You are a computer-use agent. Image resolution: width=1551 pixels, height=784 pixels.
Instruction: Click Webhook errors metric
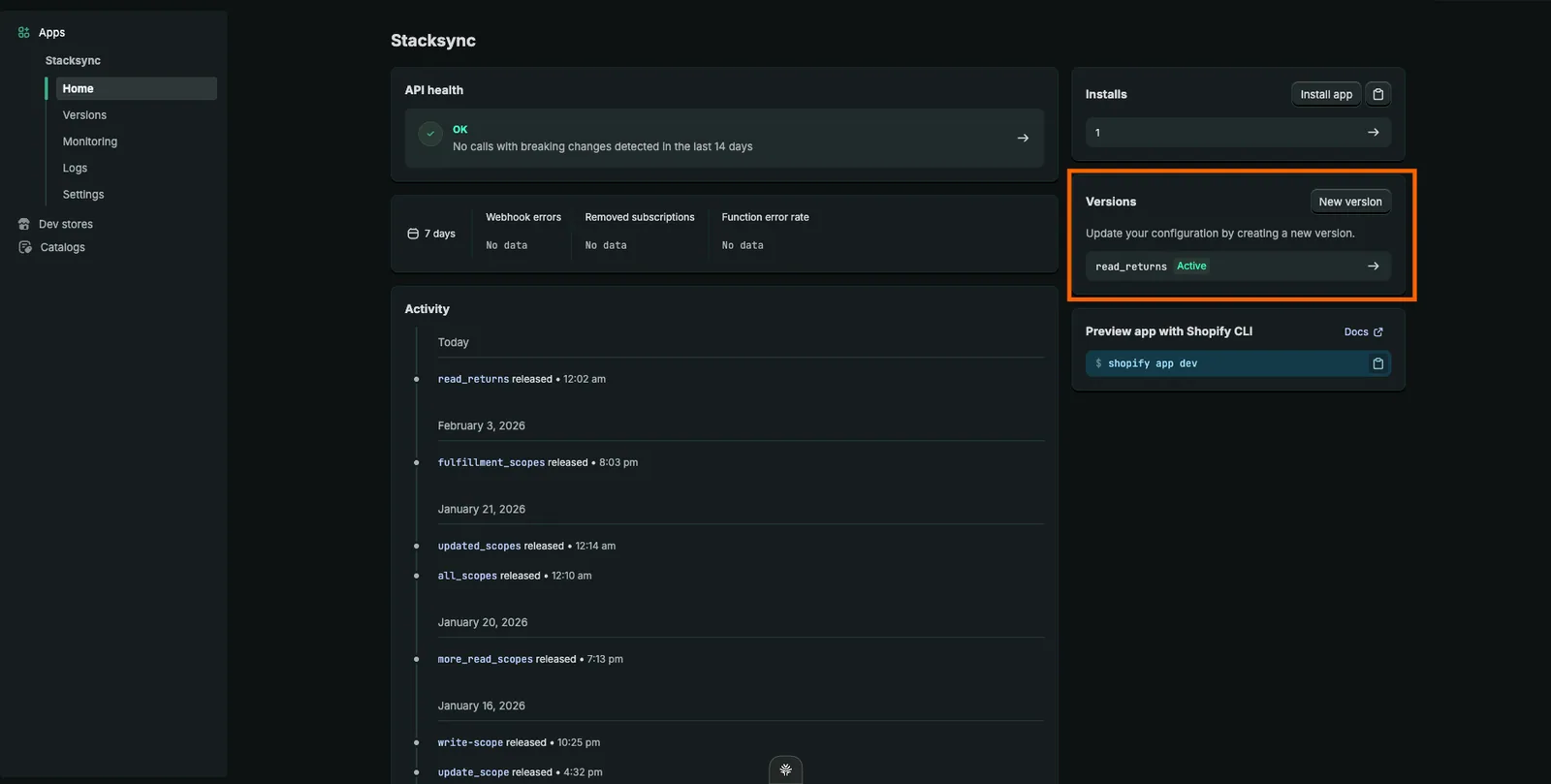pyautogui.click(x=523, y=231)
